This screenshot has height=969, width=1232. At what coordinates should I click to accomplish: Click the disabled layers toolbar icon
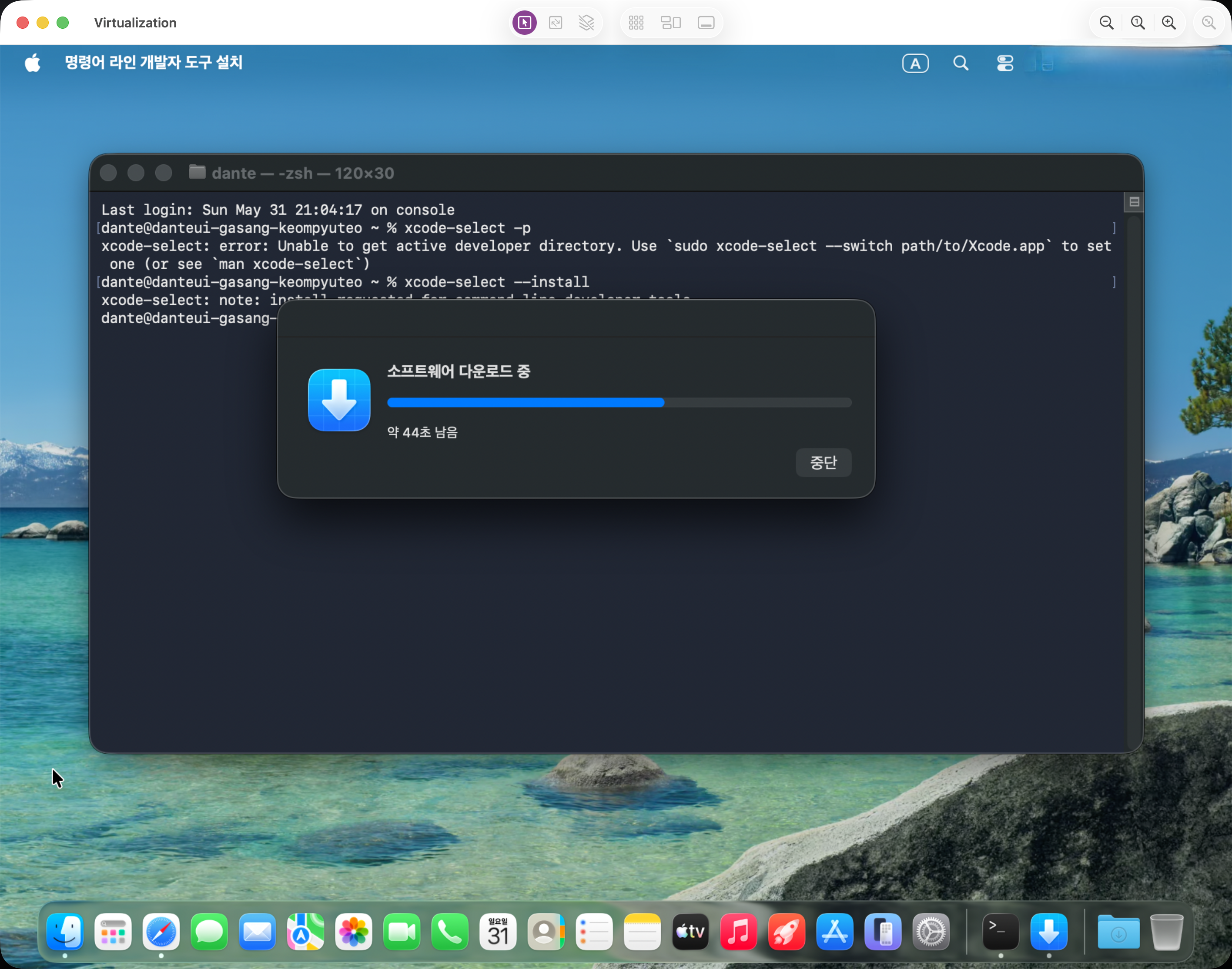pyautogui.click(x=586, y=23)
